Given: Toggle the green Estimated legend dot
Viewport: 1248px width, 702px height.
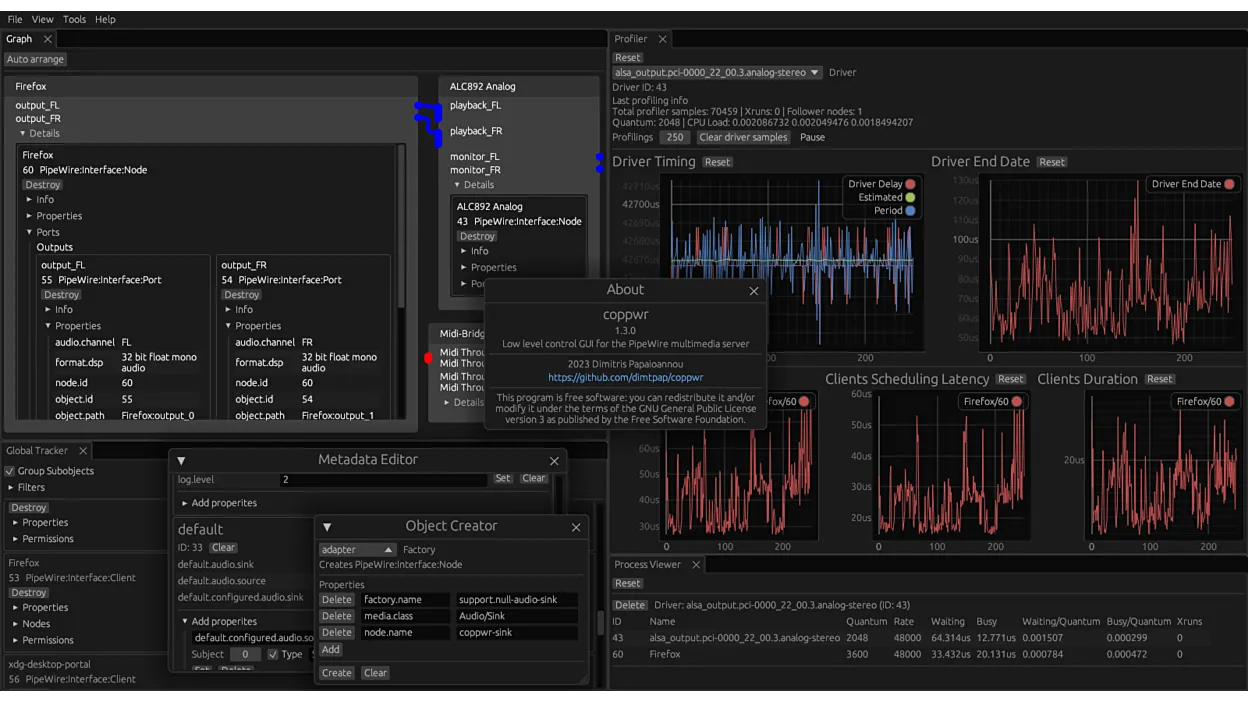Looking at the screenshot, I should click(x=911, y=197).
